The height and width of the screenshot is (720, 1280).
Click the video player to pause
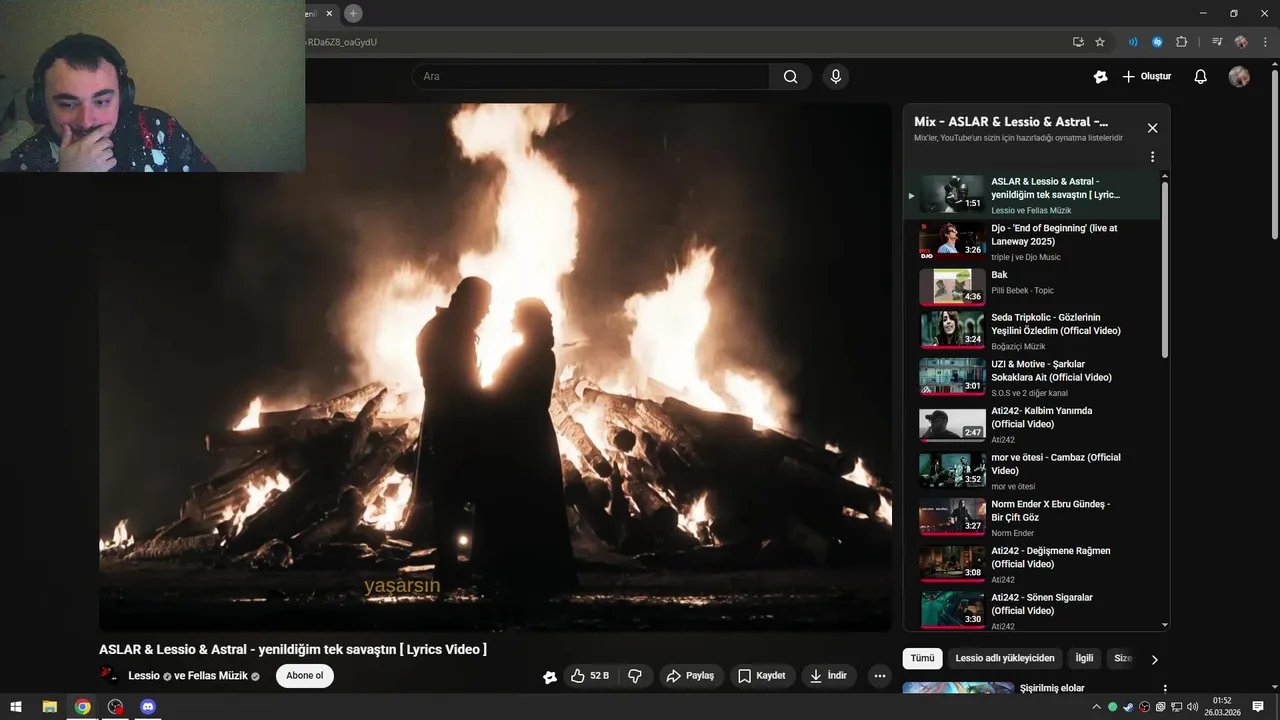[x=495, y=367]
